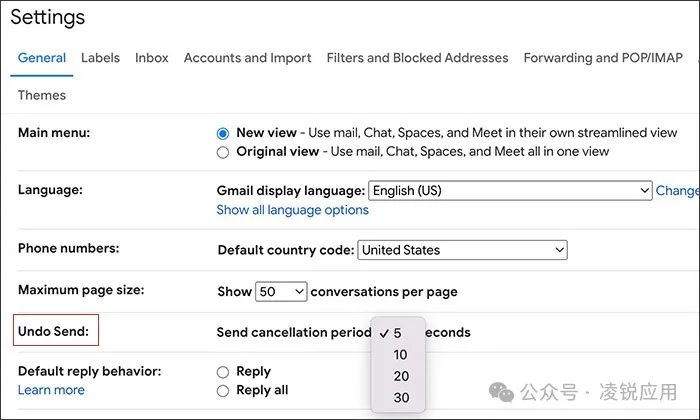Click the Learn more link
The height and width of the screenshot is (420, 700).
point(51,390)
